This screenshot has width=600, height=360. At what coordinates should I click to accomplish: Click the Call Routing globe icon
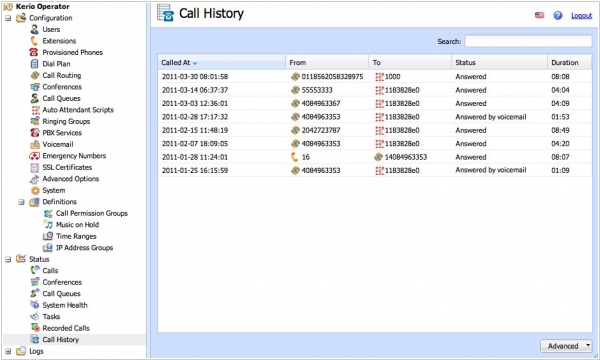34,75
